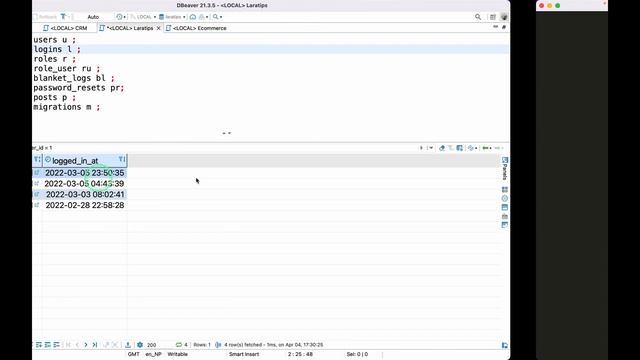Open the laratips active database dropdown

[172, 17]
